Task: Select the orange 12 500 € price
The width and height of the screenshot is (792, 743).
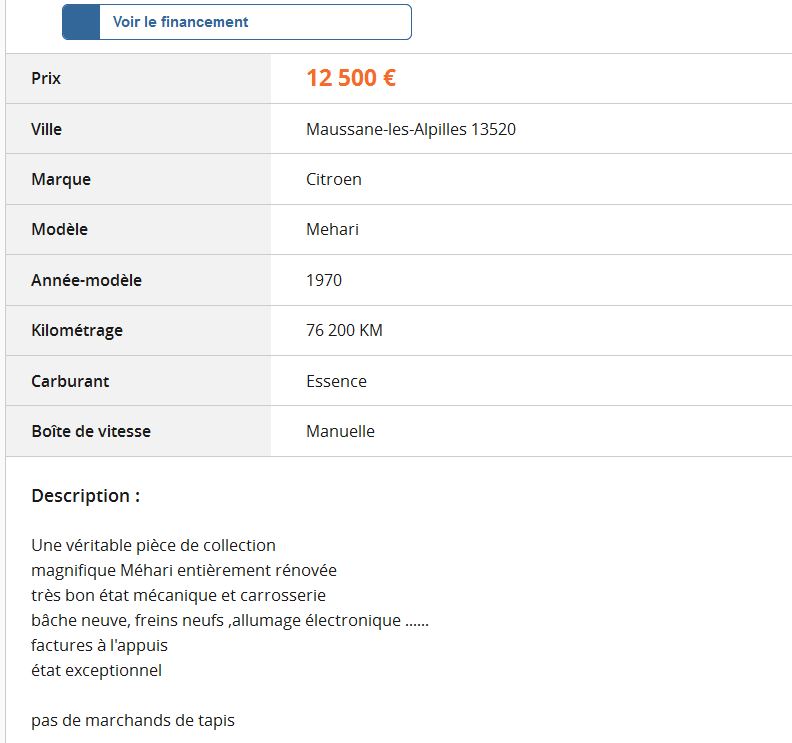Action: coord(351,78)
